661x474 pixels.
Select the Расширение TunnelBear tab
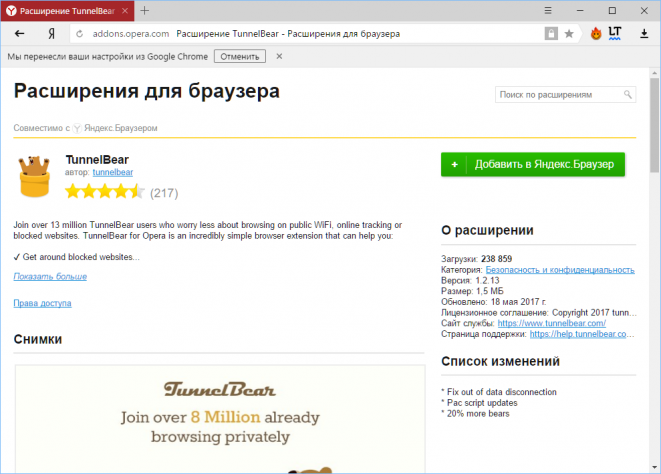coord(67,11)
